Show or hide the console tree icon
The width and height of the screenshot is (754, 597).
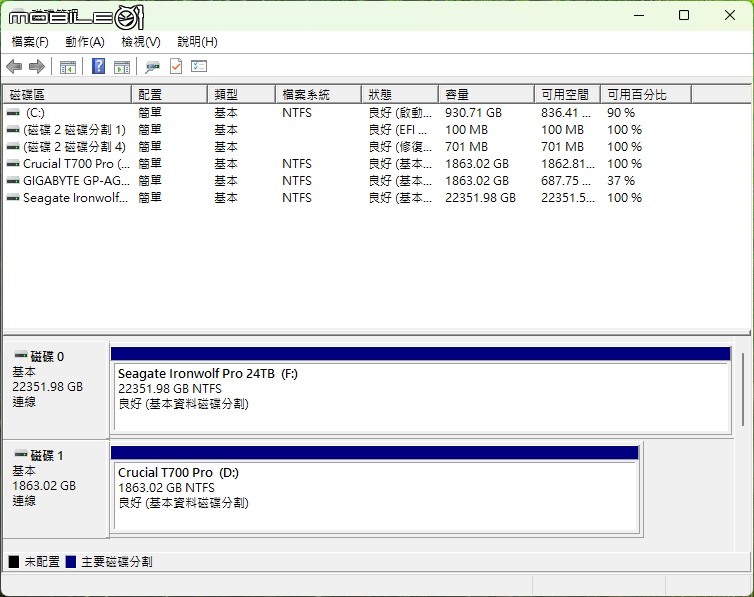68,67
